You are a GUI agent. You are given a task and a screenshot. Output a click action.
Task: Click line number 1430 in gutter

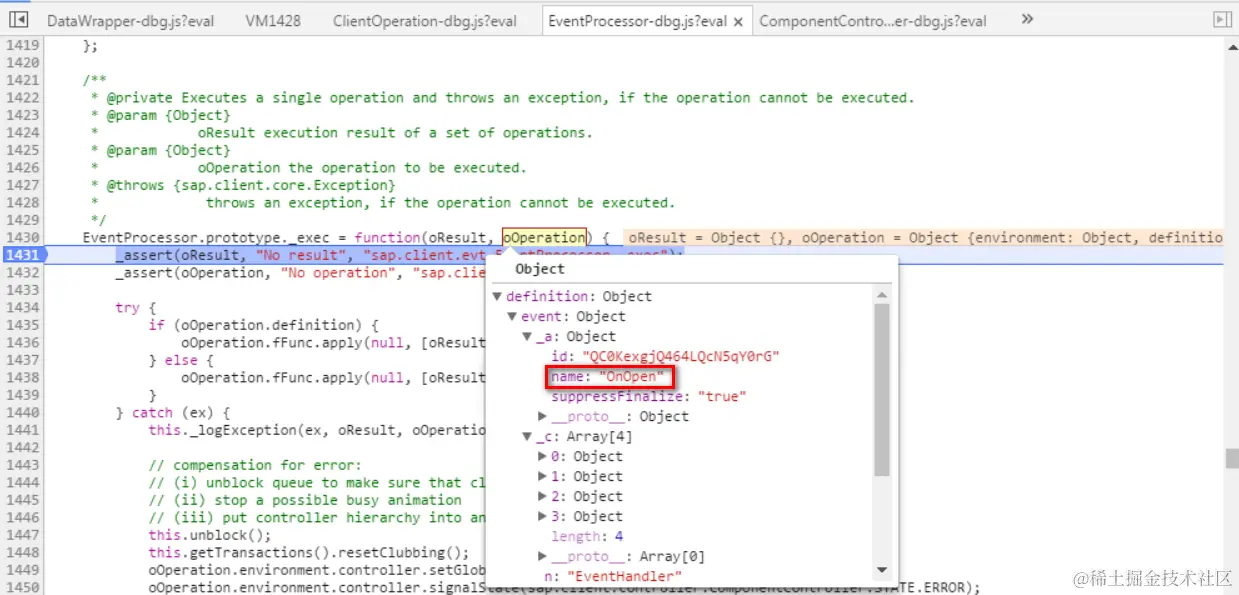pyautogui.click(x=21, y=238)
